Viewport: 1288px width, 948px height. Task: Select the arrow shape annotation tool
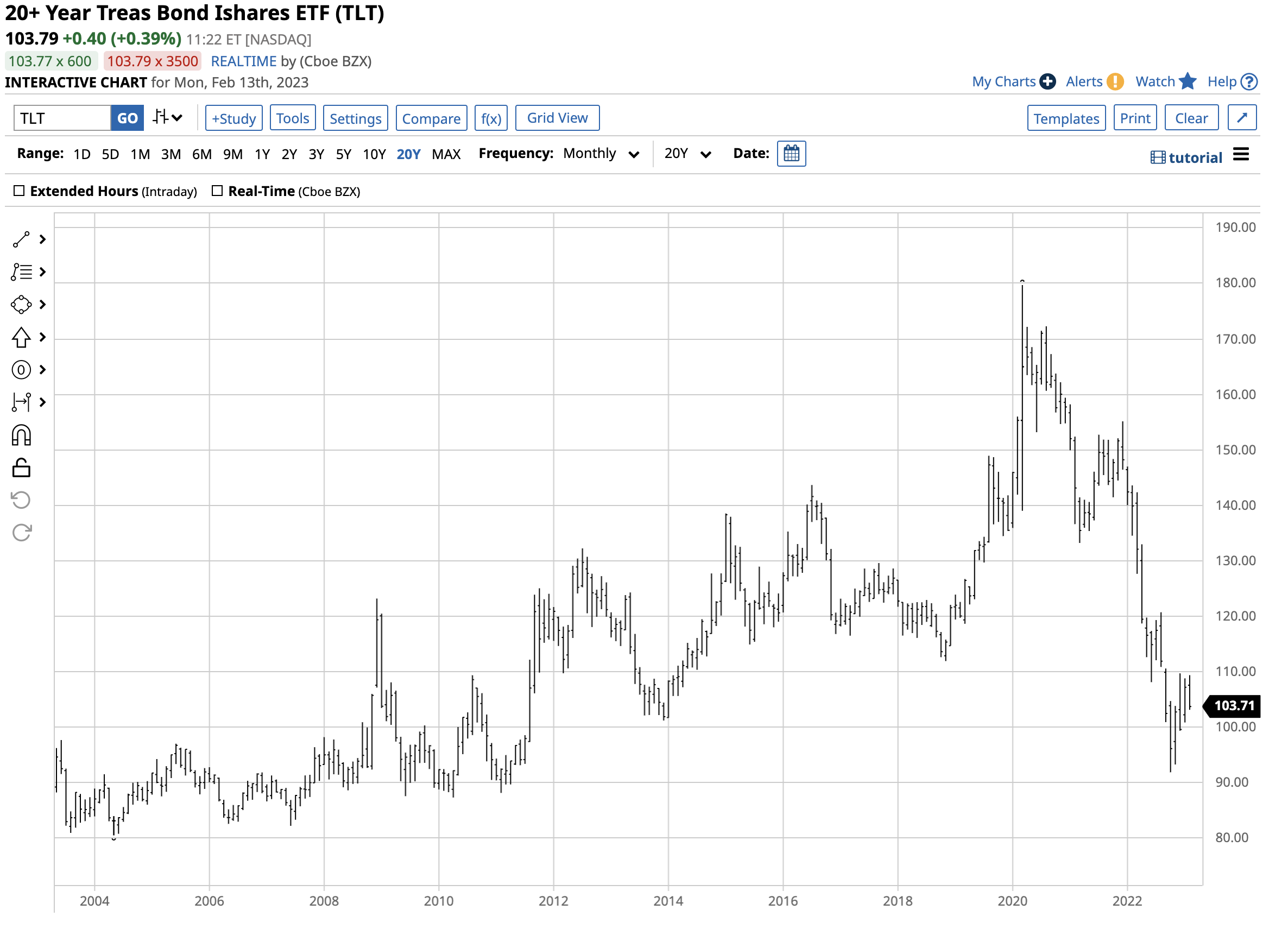21,337
